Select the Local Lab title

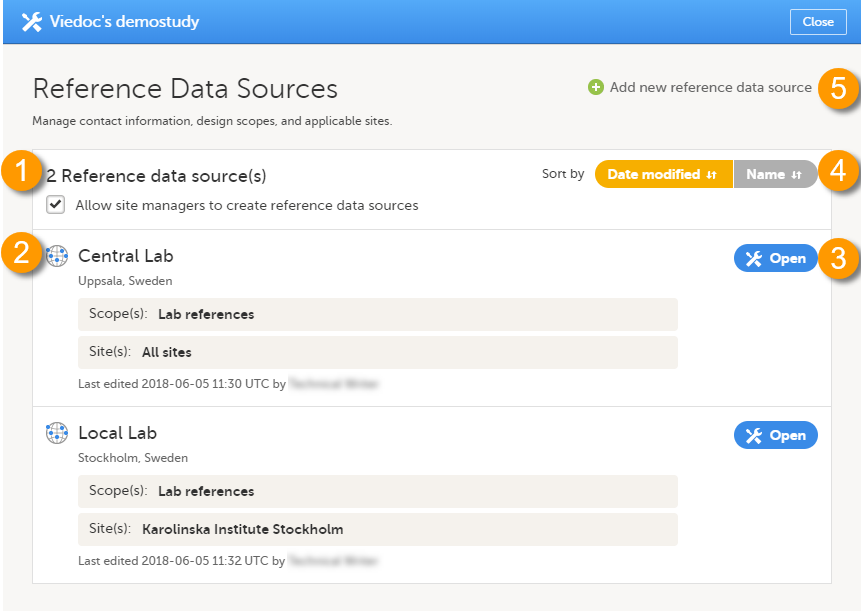coord(117,433)
